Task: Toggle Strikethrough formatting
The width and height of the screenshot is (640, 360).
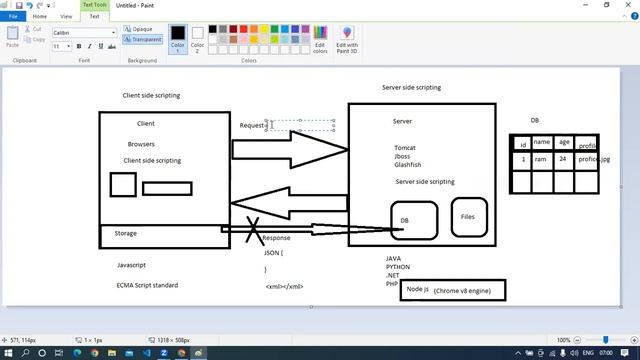Action: pyautogui.click(x=112, y=47)
